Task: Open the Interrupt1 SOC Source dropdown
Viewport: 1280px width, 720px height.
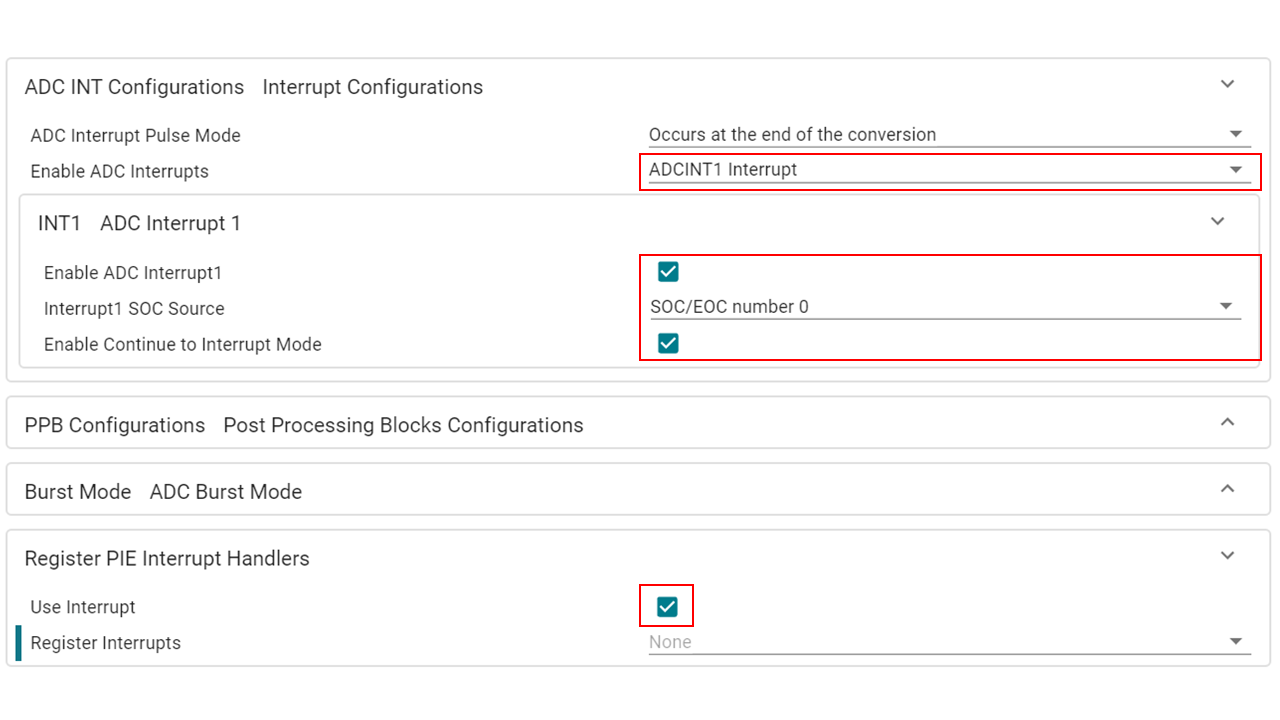Action: coord(944,307)
